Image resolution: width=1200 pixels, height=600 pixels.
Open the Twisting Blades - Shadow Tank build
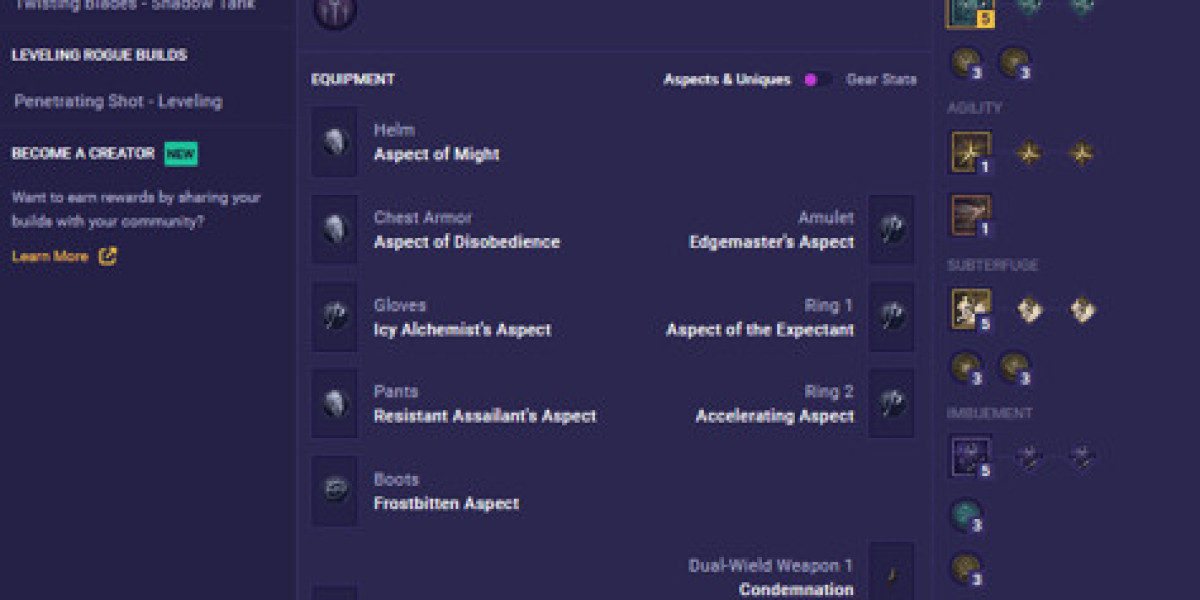tap(135, 6)
